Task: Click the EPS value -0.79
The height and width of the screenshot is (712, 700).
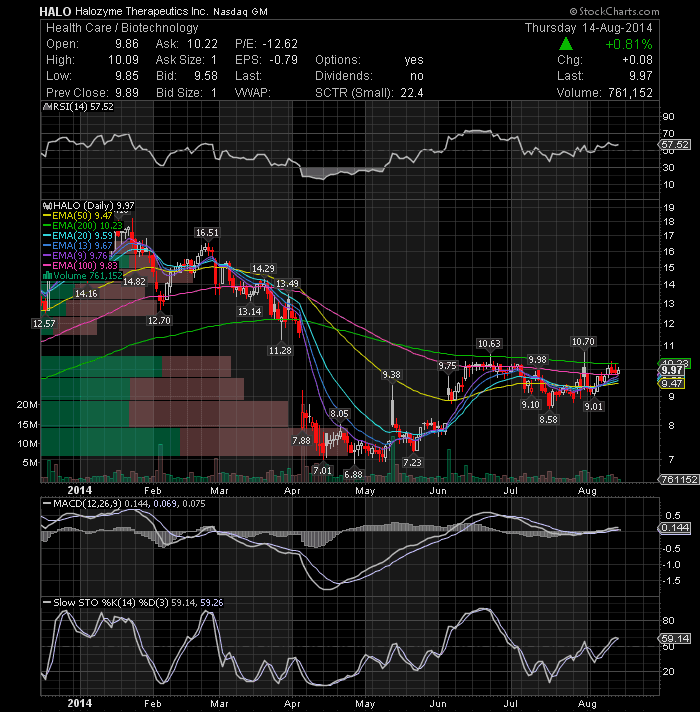Action: (x=284, y=60)
